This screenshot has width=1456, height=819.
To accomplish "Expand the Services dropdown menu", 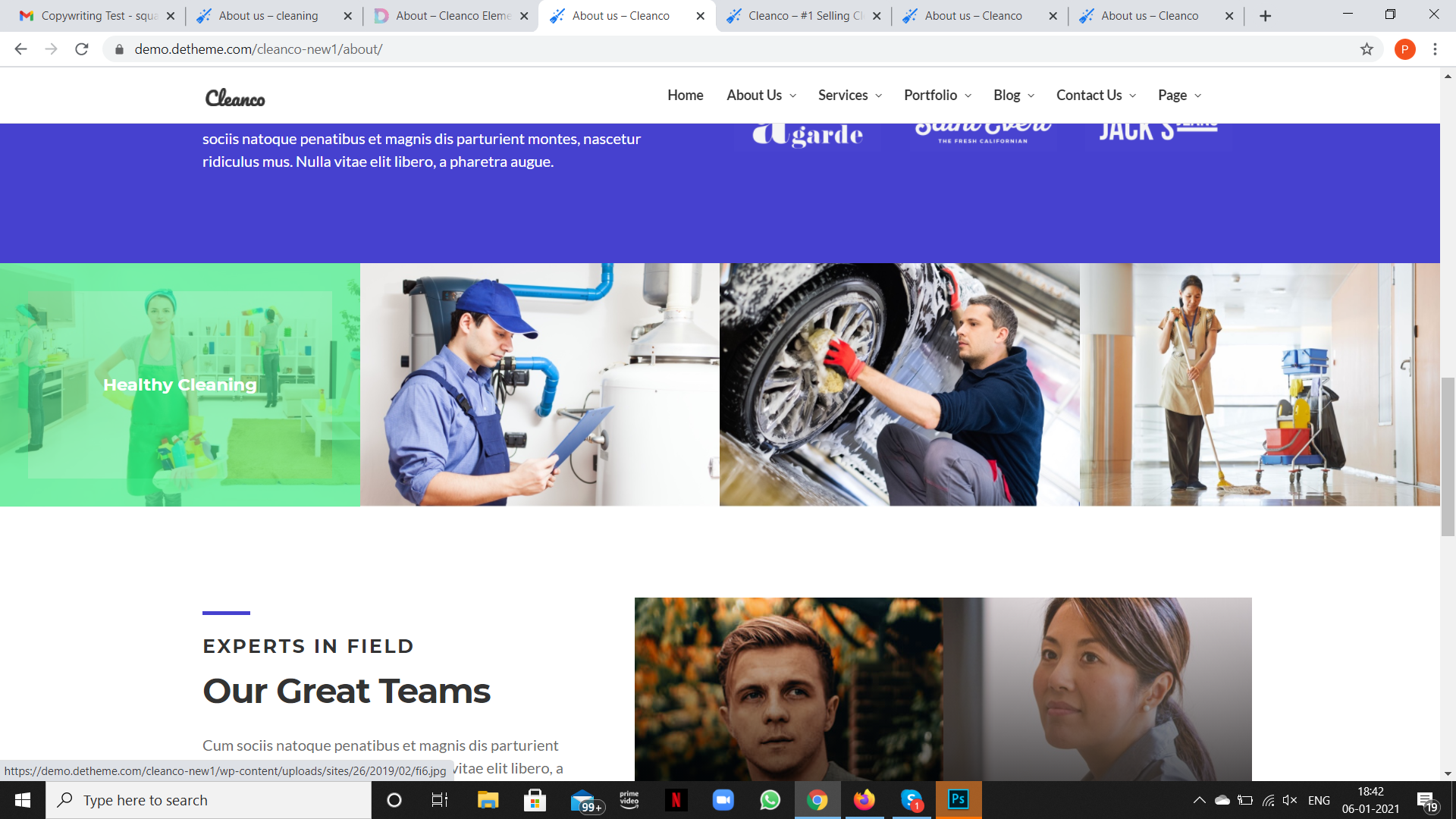I will 850,96.
